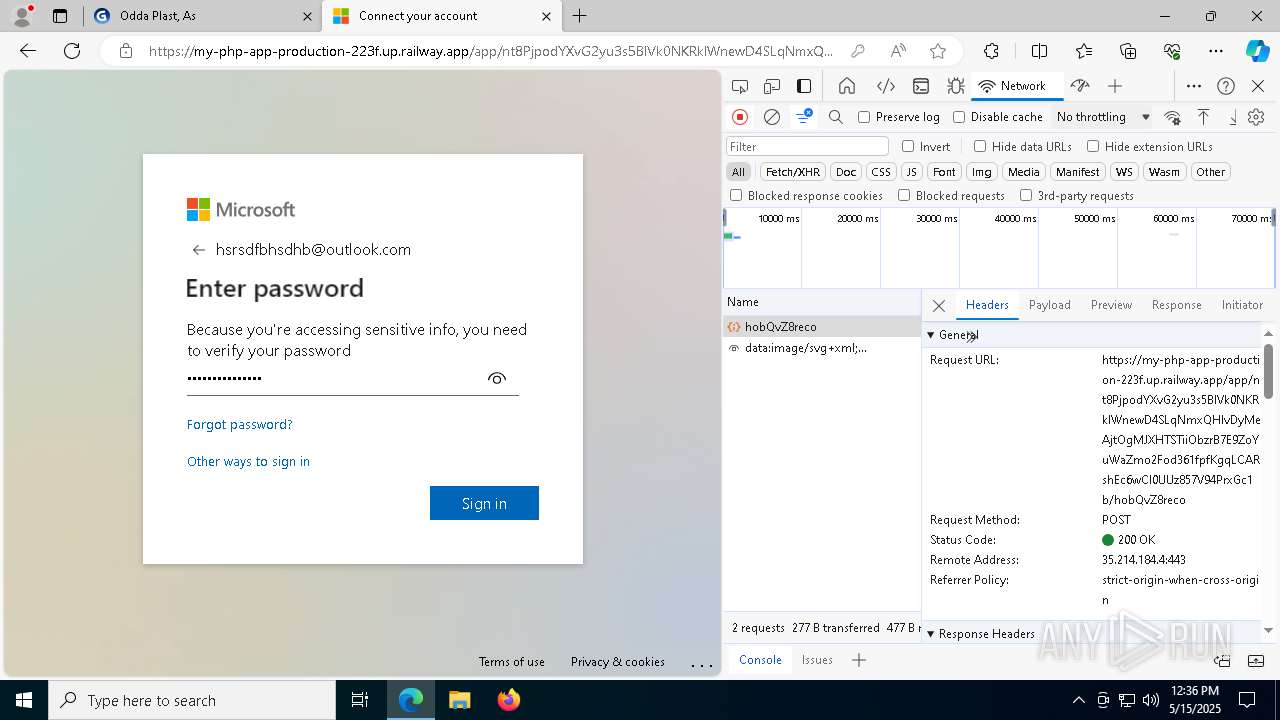Image resolution: width=1280 pixels, height=720 pixels.
Task: Select the hobQvZ8reco request row
Action: [822, 327]
